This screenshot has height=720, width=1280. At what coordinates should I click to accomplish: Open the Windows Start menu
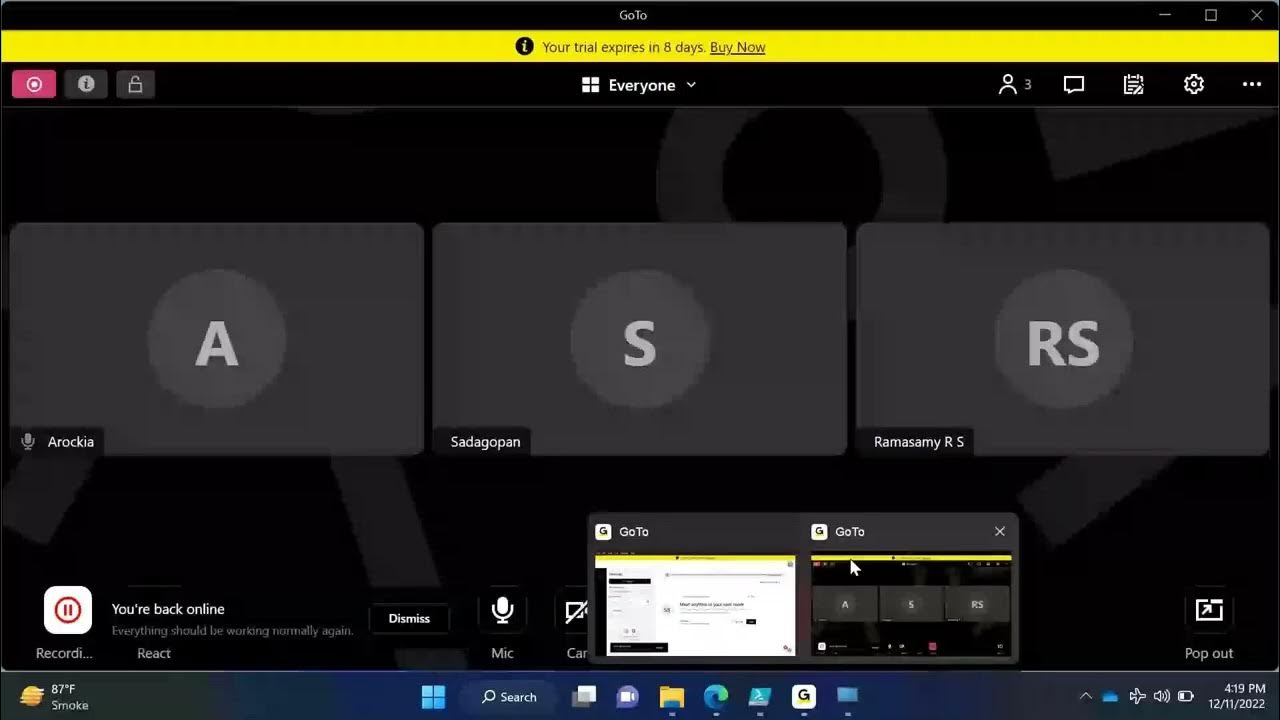[433, 696]
